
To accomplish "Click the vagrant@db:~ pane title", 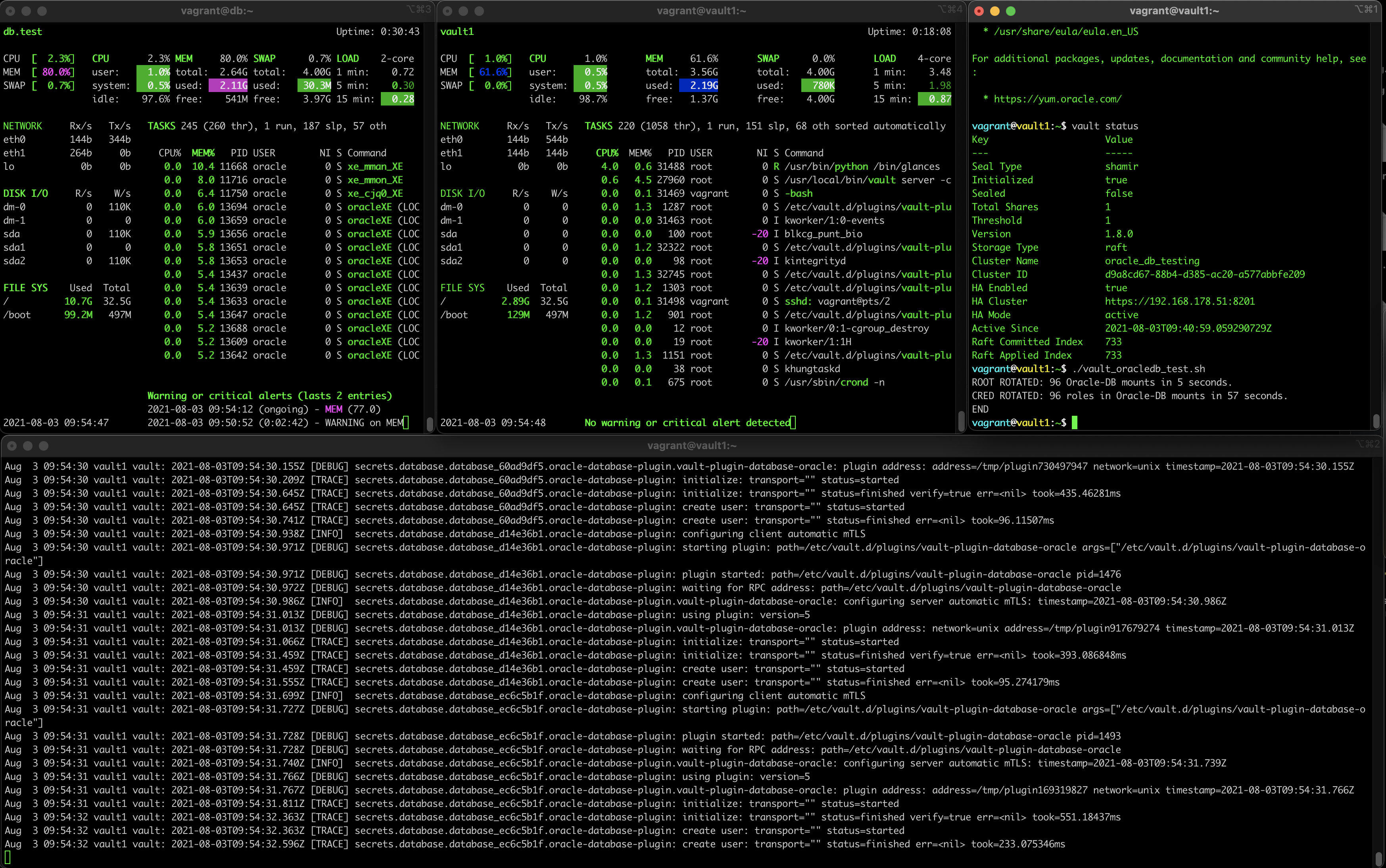I will 216,10.
